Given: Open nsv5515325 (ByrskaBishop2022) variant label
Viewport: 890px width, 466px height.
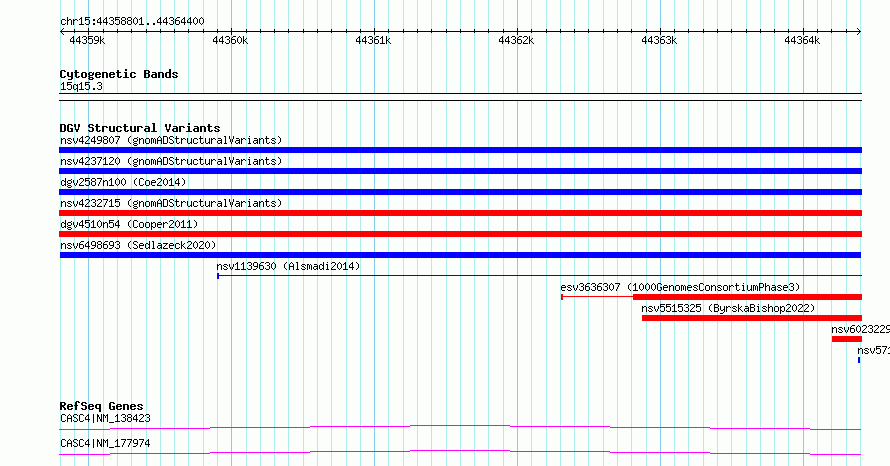Looking at the screenshot, I should (728, 308).
